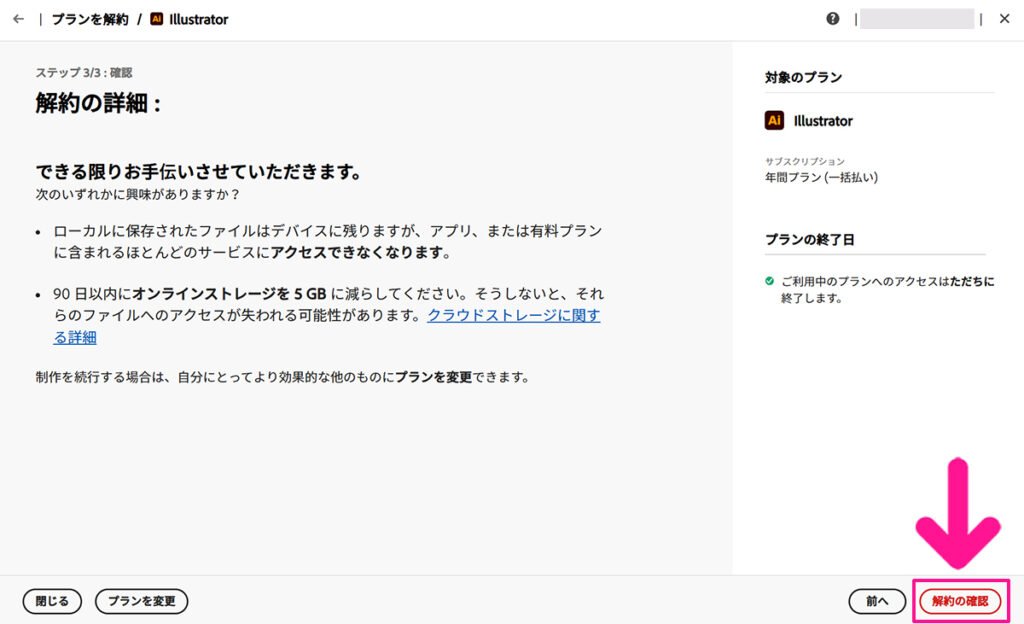Open the クラウドストレージに関する詳細 link
The height and width of the screenshot is (624, 1024).
tap(513, 316)
